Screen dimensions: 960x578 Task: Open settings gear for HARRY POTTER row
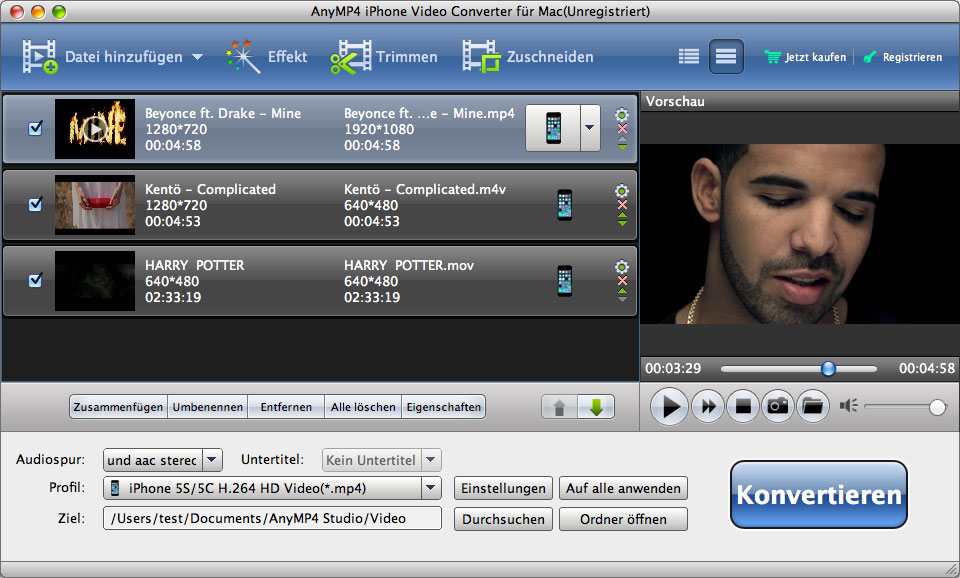pos(622,266)
